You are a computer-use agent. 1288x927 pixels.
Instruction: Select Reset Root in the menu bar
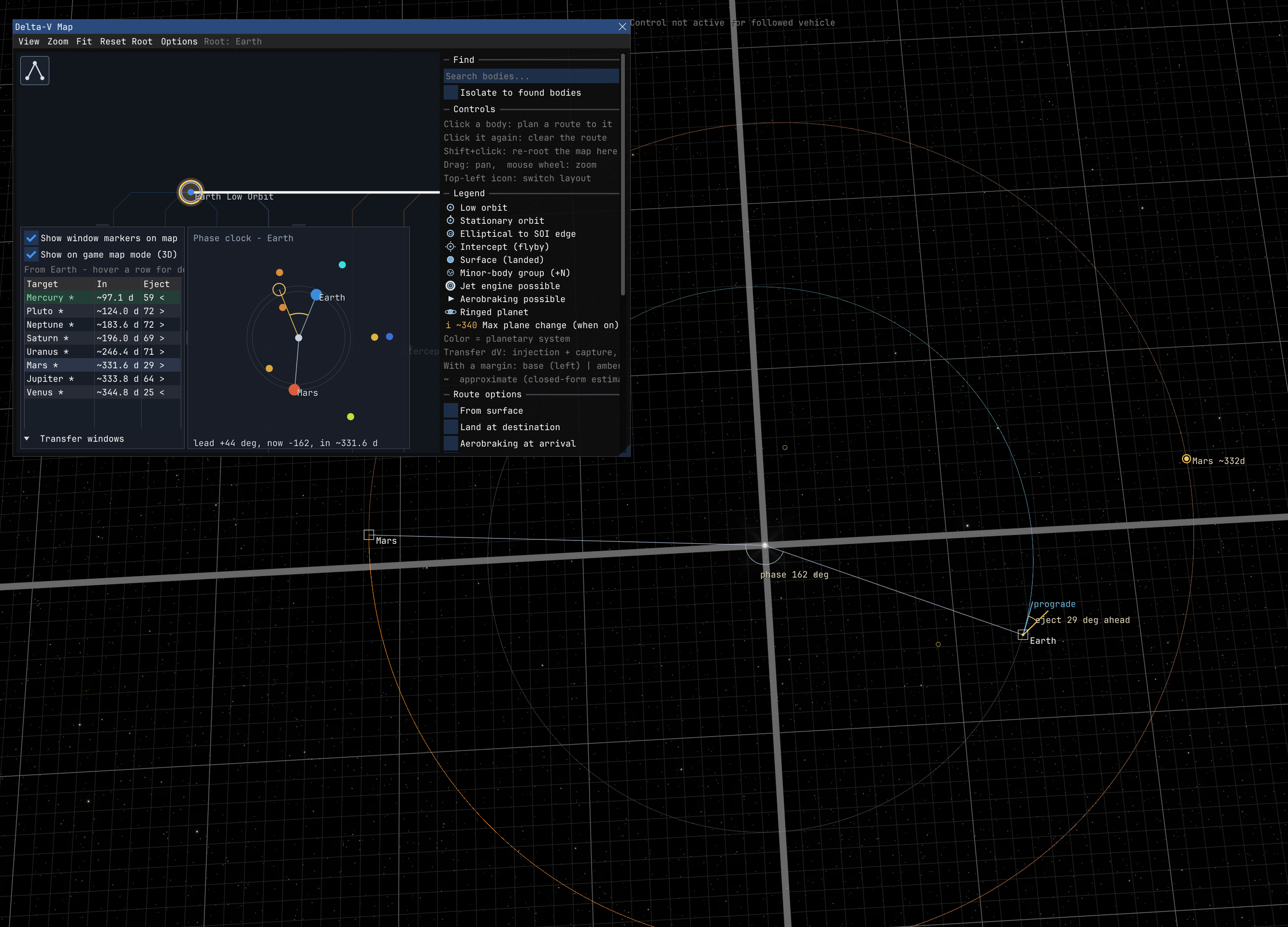pyautogui.click(x=126, y=42)
